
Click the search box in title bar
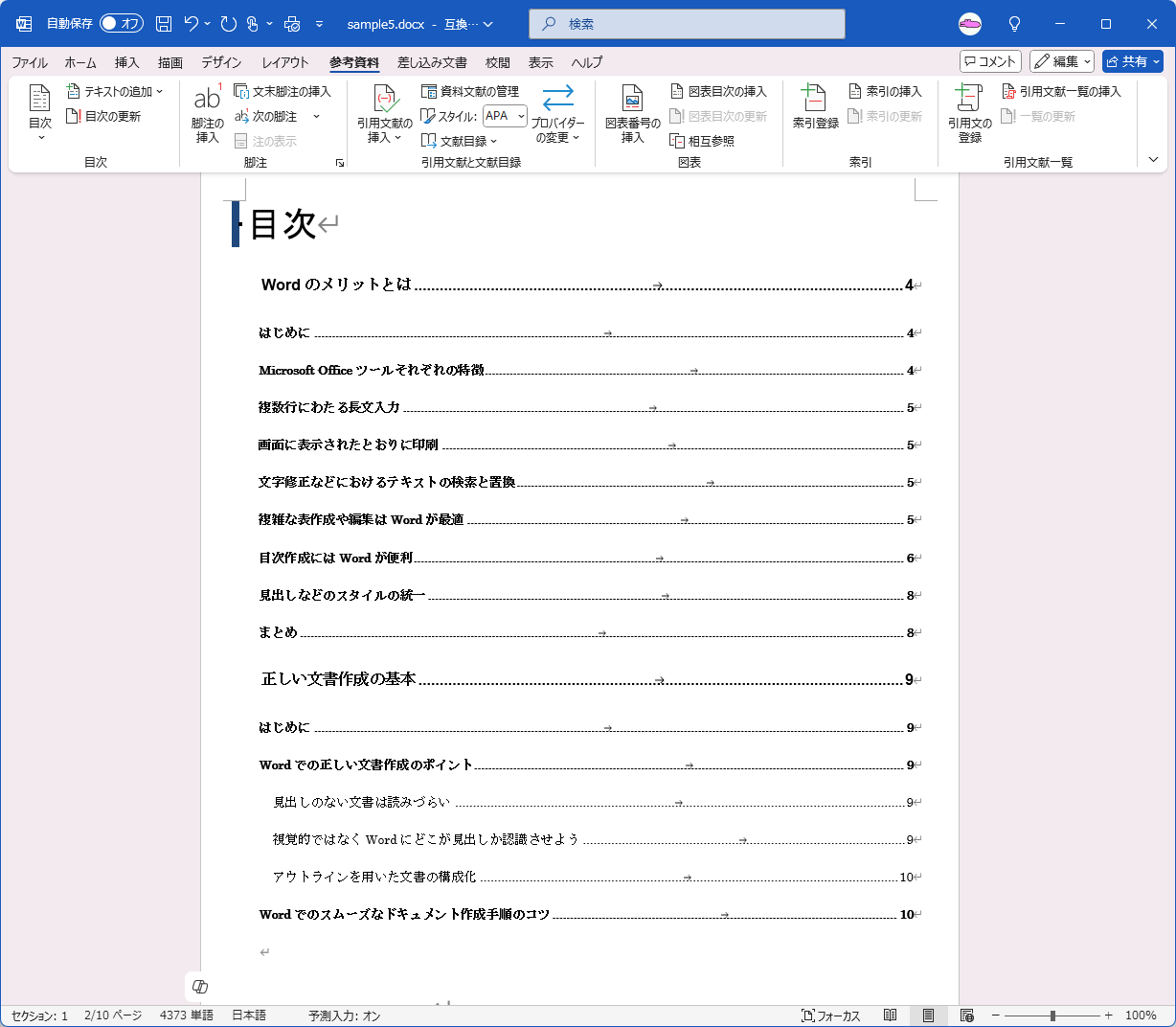687,24
